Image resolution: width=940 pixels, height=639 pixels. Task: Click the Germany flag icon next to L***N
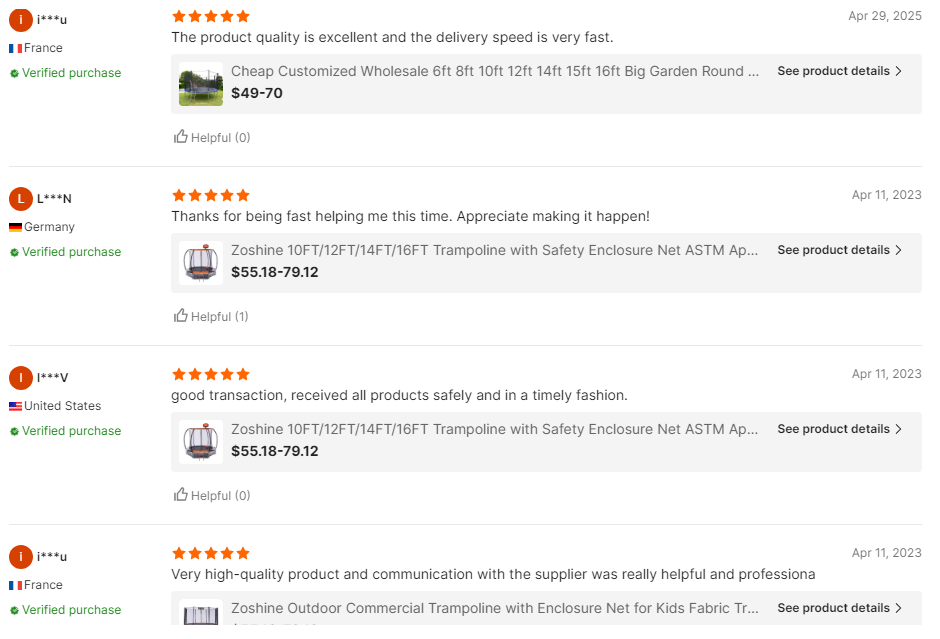tap(15, 226)
